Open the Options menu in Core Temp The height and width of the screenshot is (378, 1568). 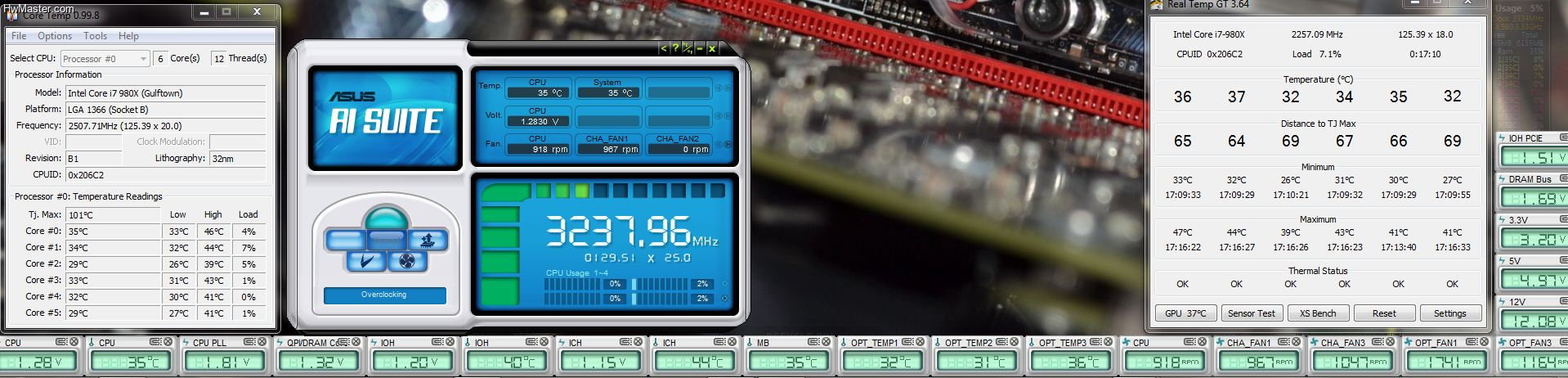click(55, 36)
